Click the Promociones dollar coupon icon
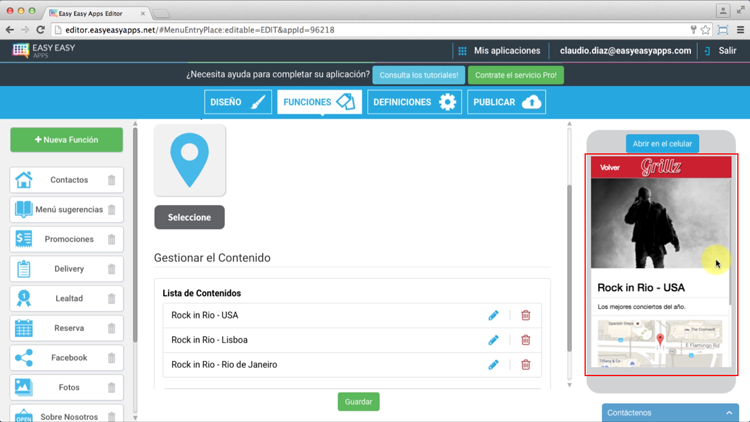The width and height of the screenshot is (750, 422). (23, 239)
